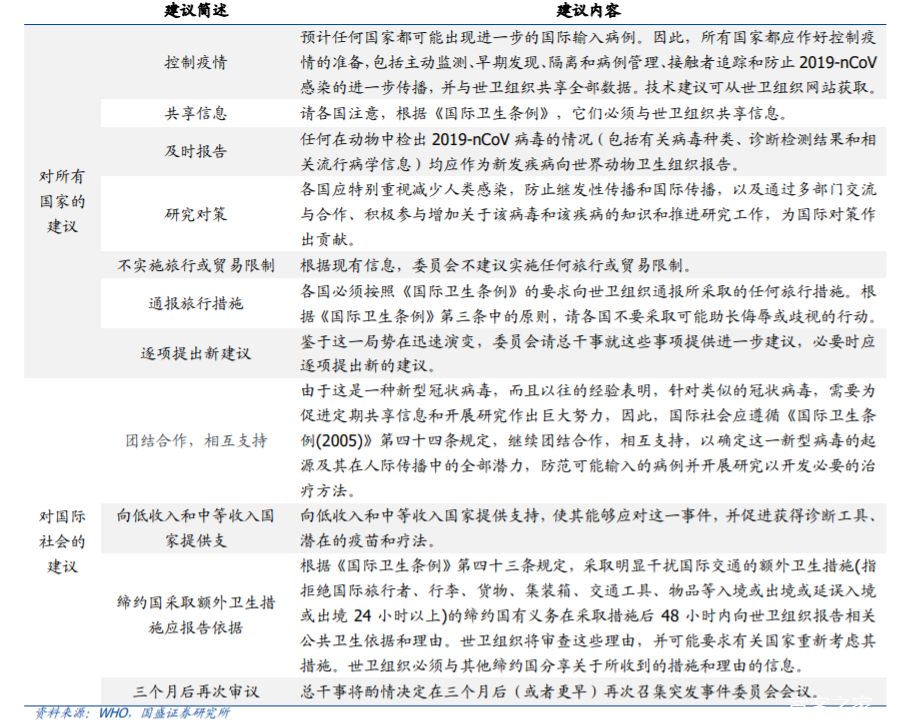The height and width of the screenshot is (727, 900).
Task: Click the 三个月后再次审议 cell
Action: tap(196, 691)
